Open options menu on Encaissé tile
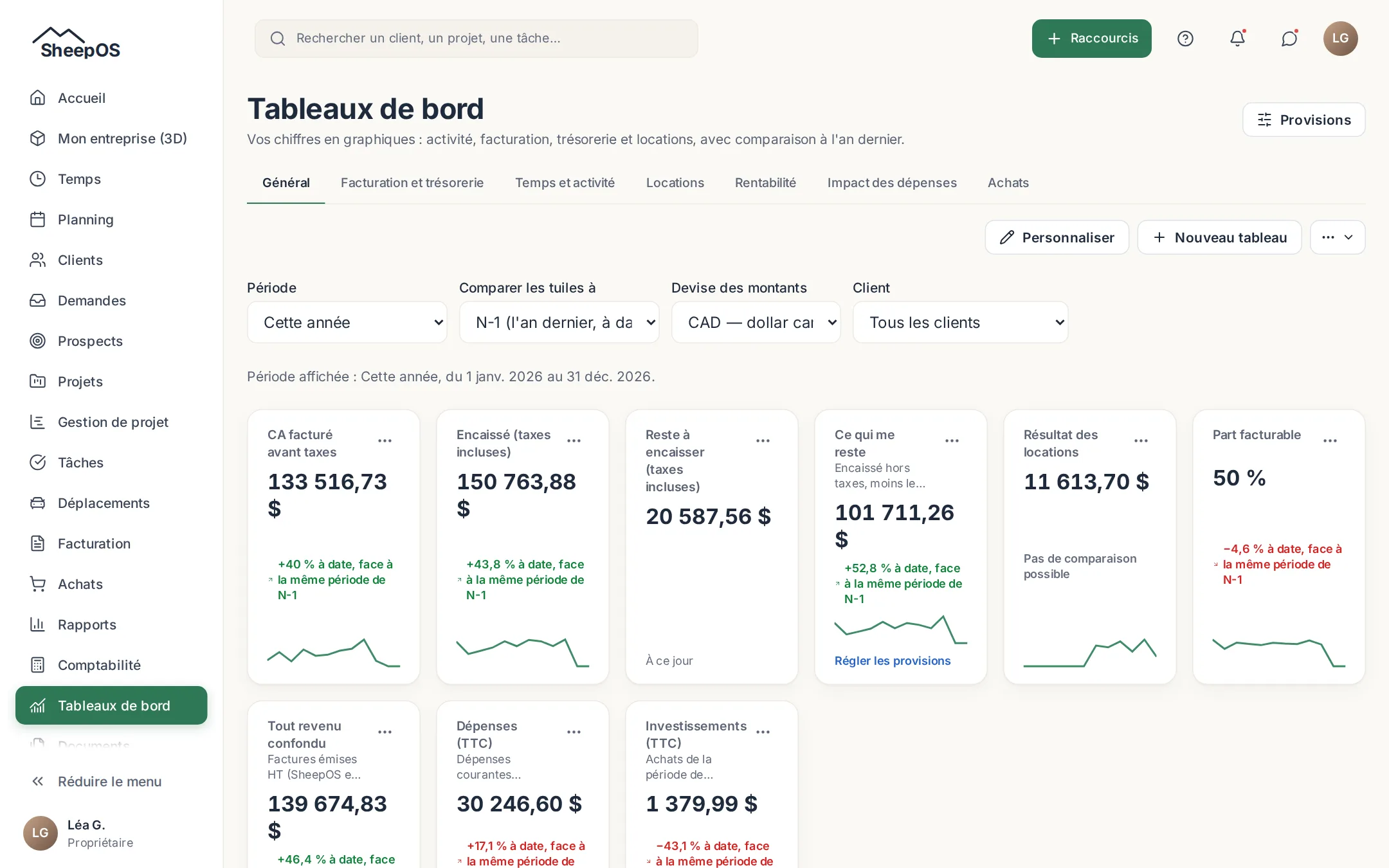This screenshot has width=1389, height=868. point(574,440)
